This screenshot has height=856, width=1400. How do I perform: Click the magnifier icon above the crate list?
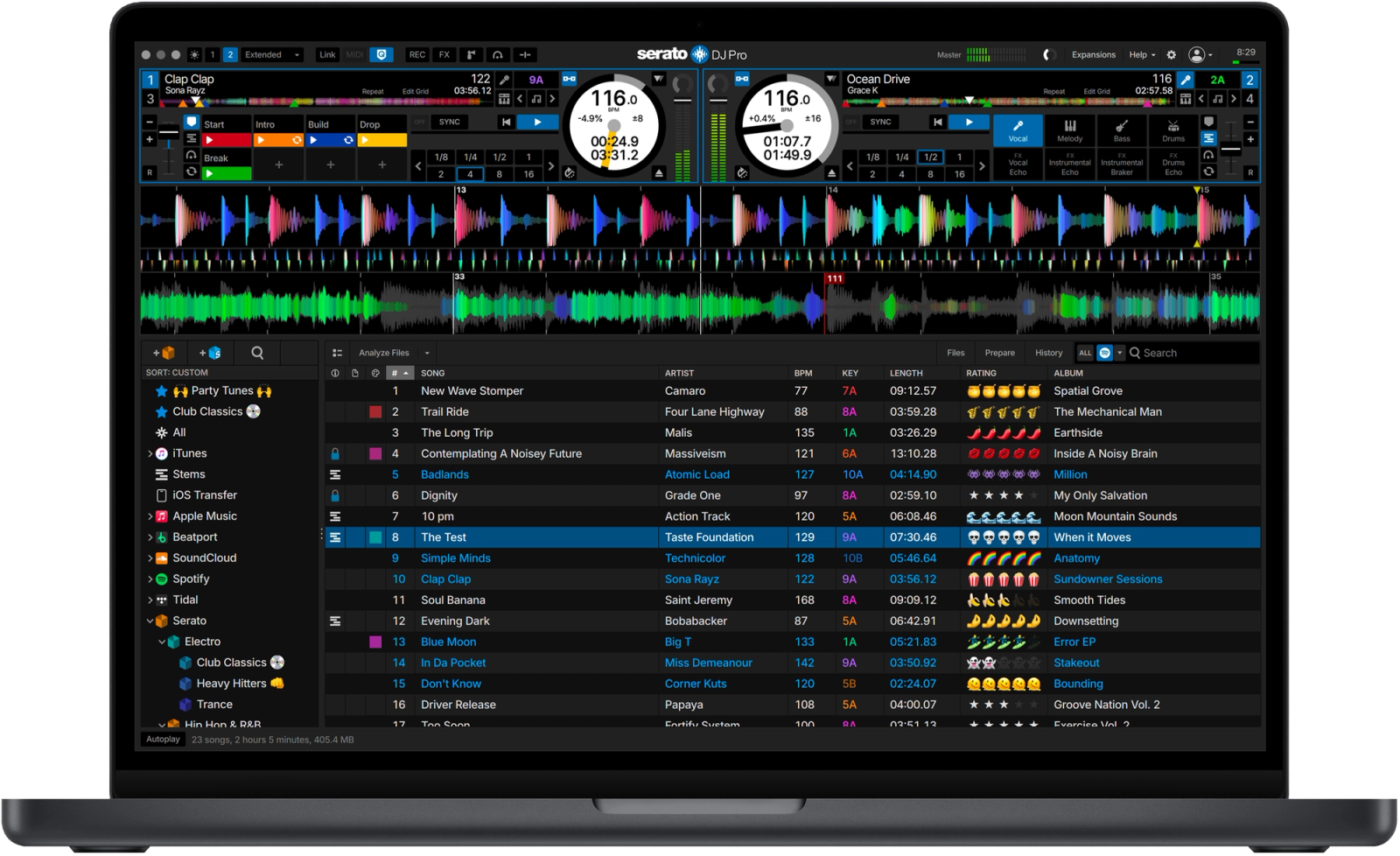click(257, 353)
